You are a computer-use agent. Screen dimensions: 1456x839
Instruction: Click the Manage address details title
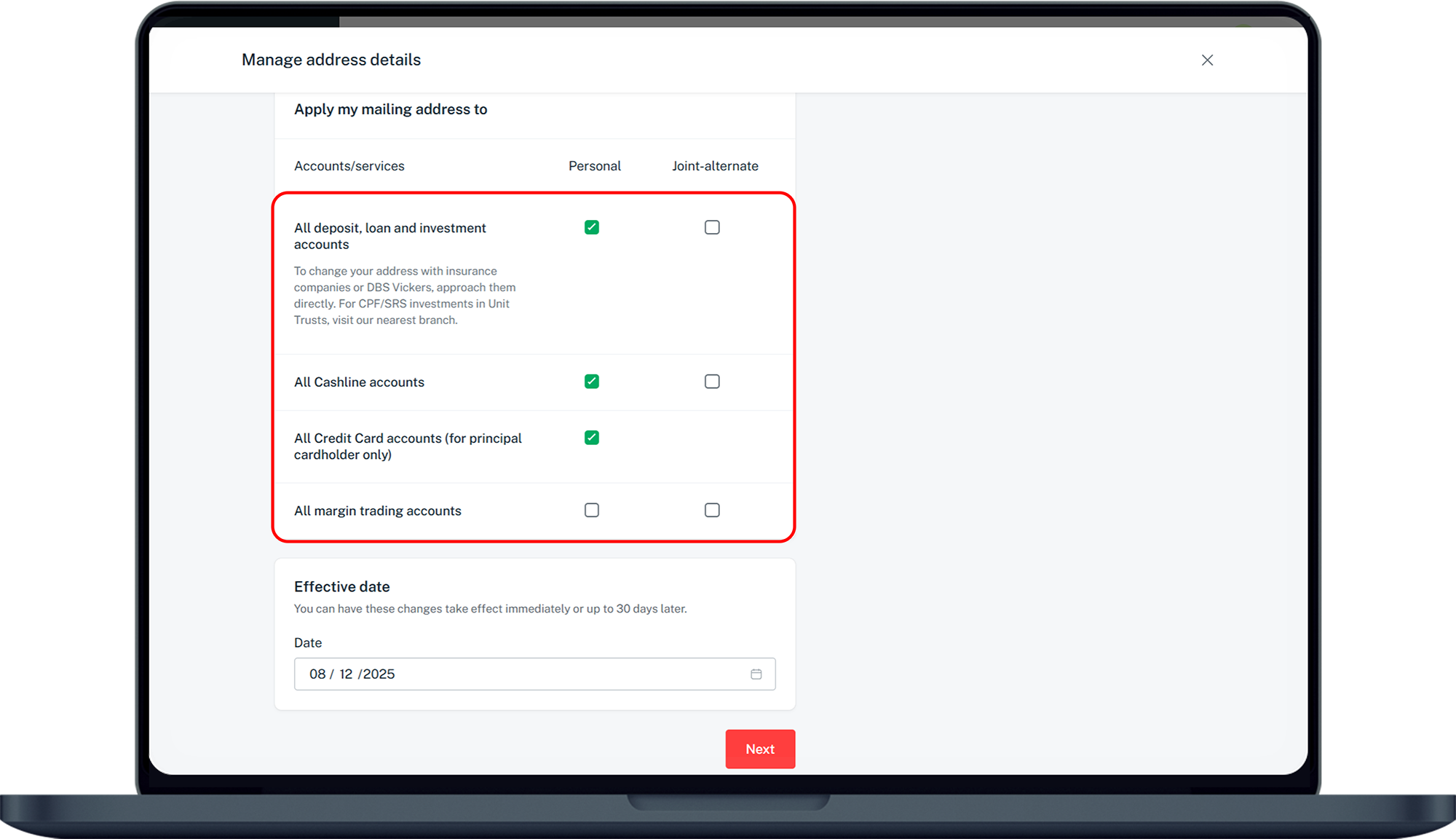point(331,60)
